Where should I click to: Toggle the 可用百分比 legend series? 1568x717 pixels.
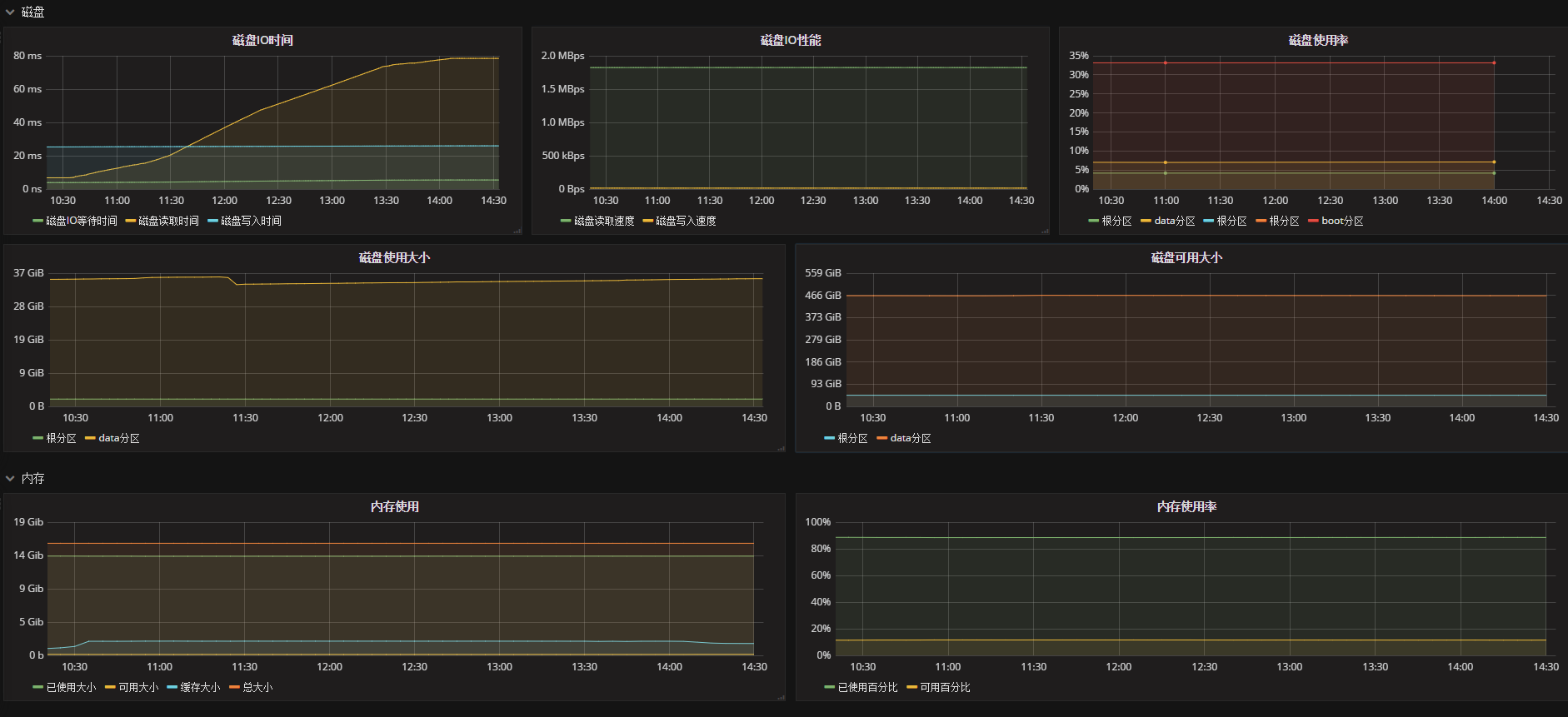coord(945,687)
